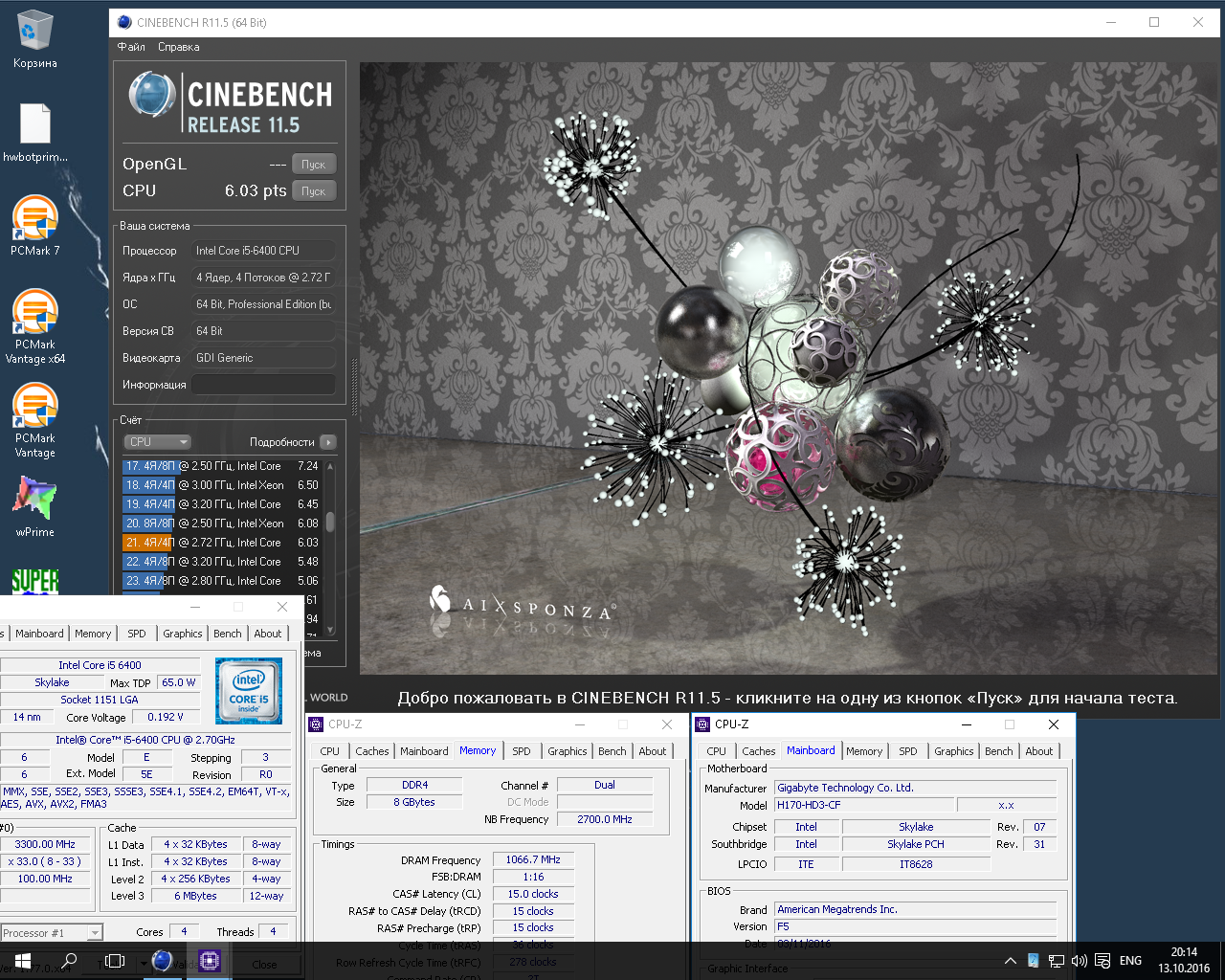Switch to CPU tab in Memory CPU-Z window
This screenshot has width=1225, height=980.
[x=330, y=751]
